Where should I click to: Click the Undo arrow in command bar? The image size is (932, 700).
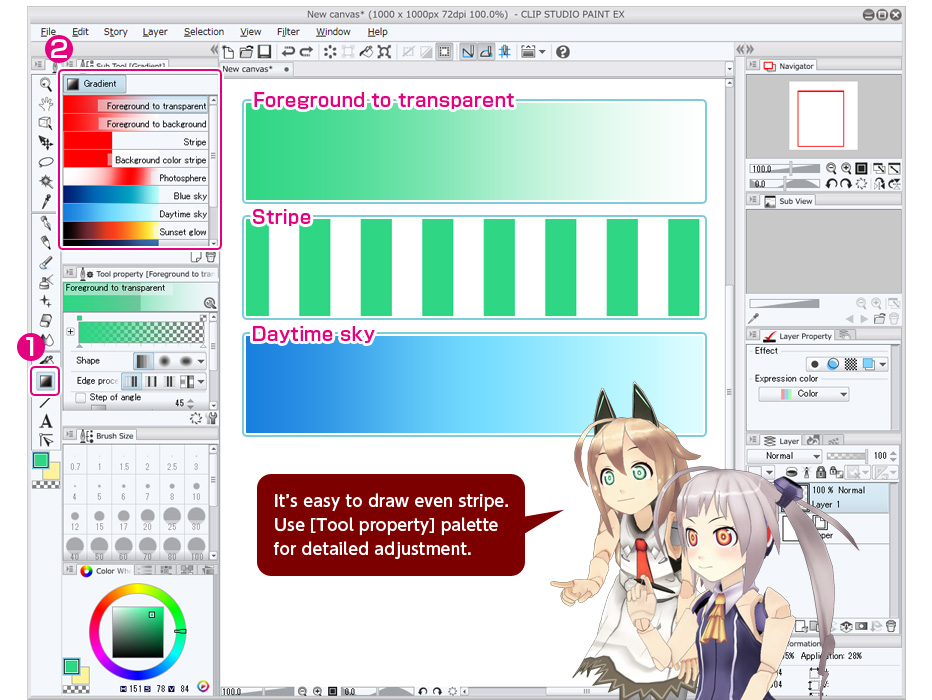click(288, 52)
